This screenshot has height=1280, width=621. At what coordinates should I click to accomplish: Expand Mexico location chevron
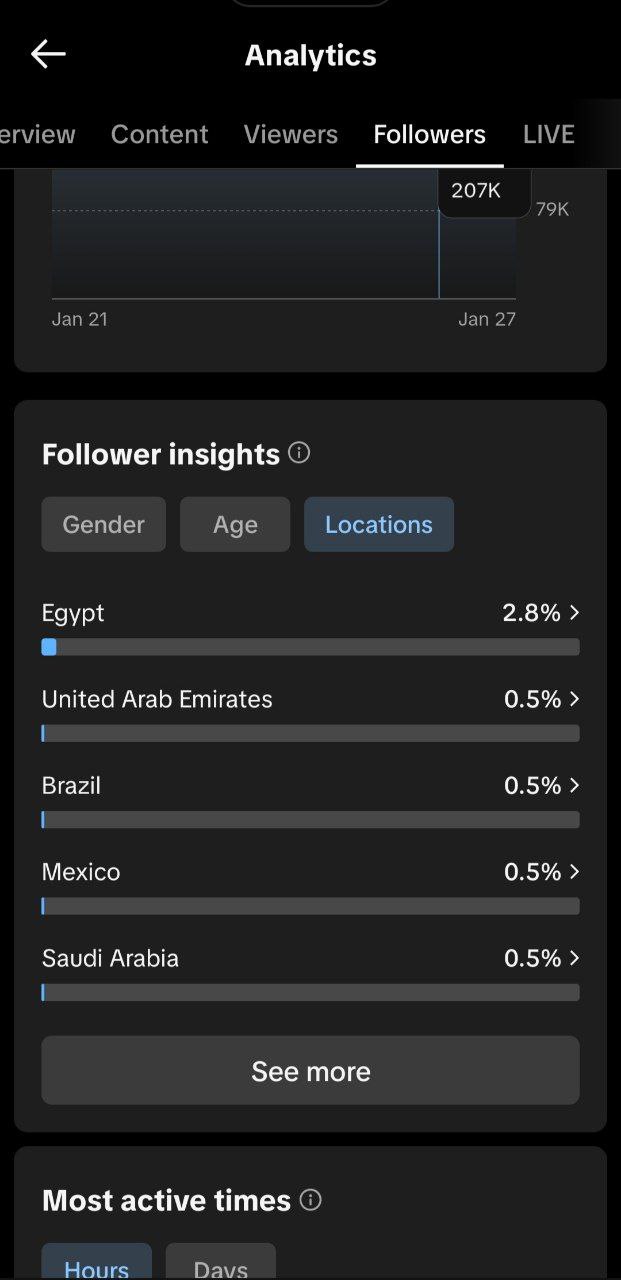[x=574, y=871]
